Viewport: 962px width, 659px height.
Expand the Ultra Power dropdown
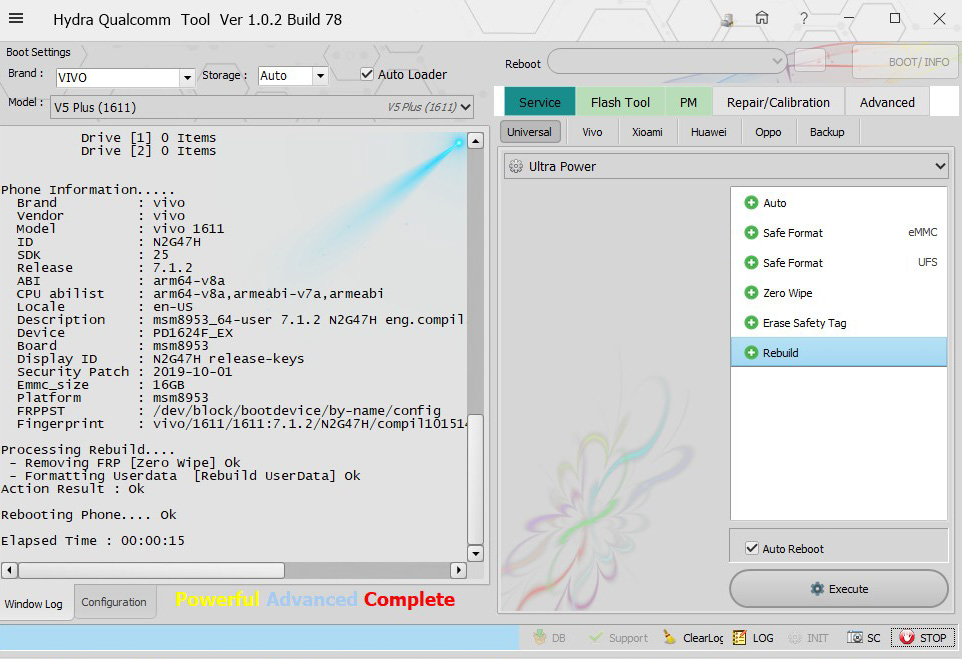[938, 166]
